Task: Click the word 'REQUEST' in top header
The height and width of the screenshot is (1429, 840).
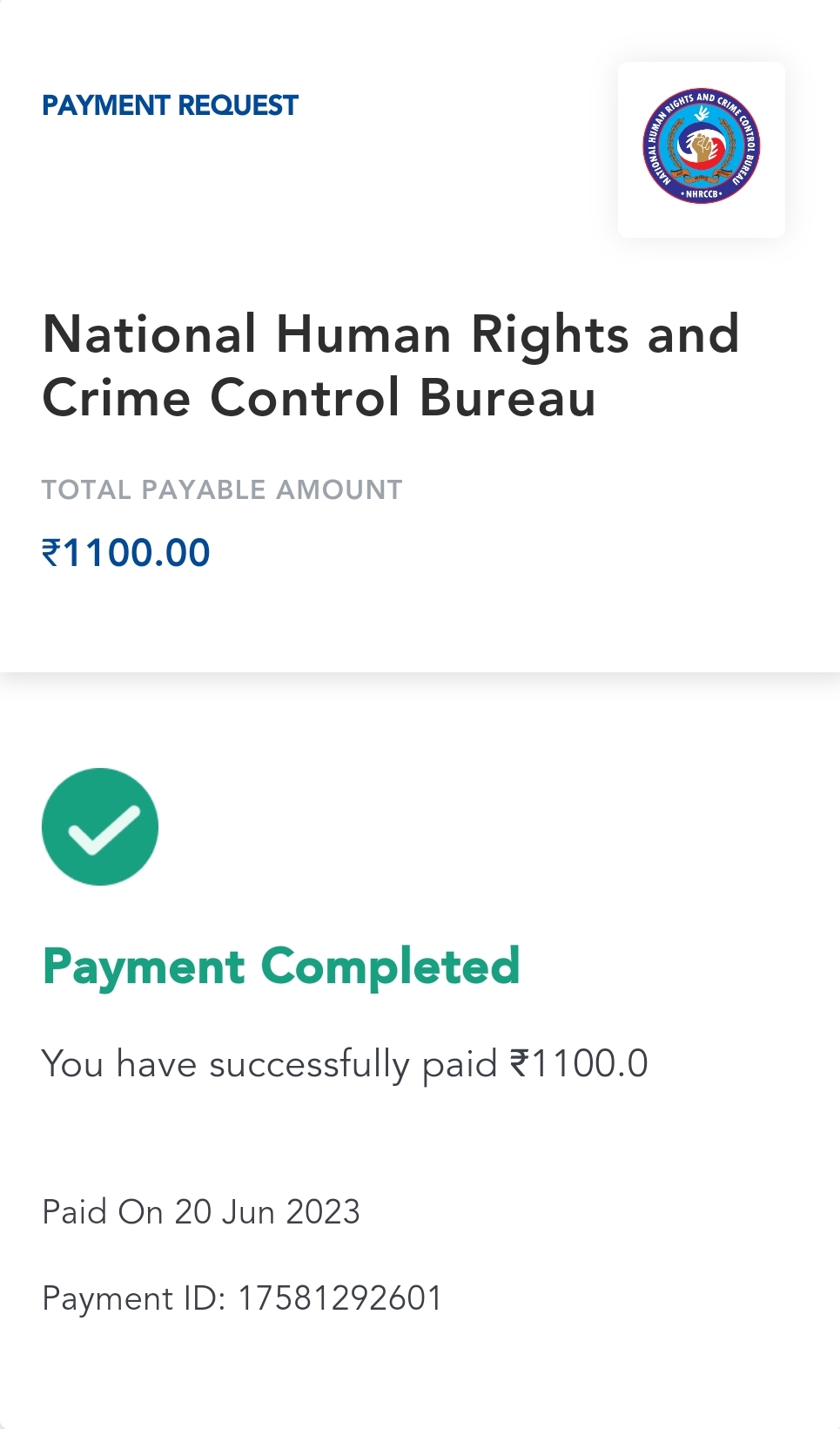Action: click(238, 105)
